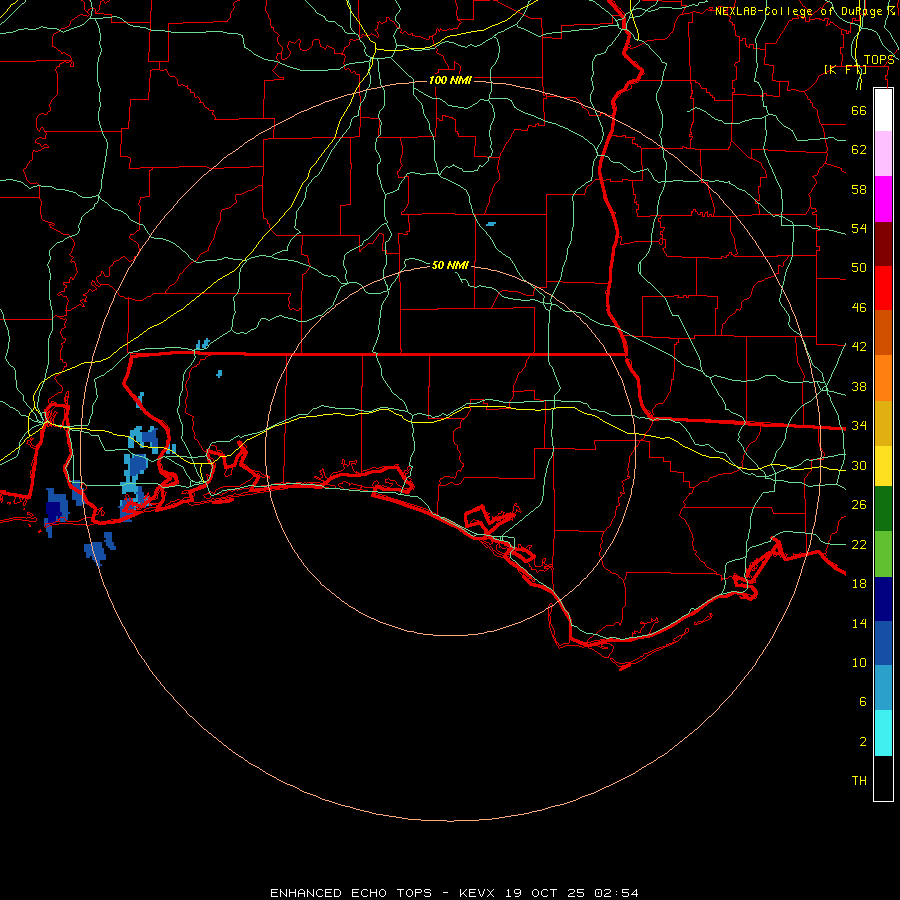Click the legend value 66
This screenshot has width=900, height=900.
point(859,110)
